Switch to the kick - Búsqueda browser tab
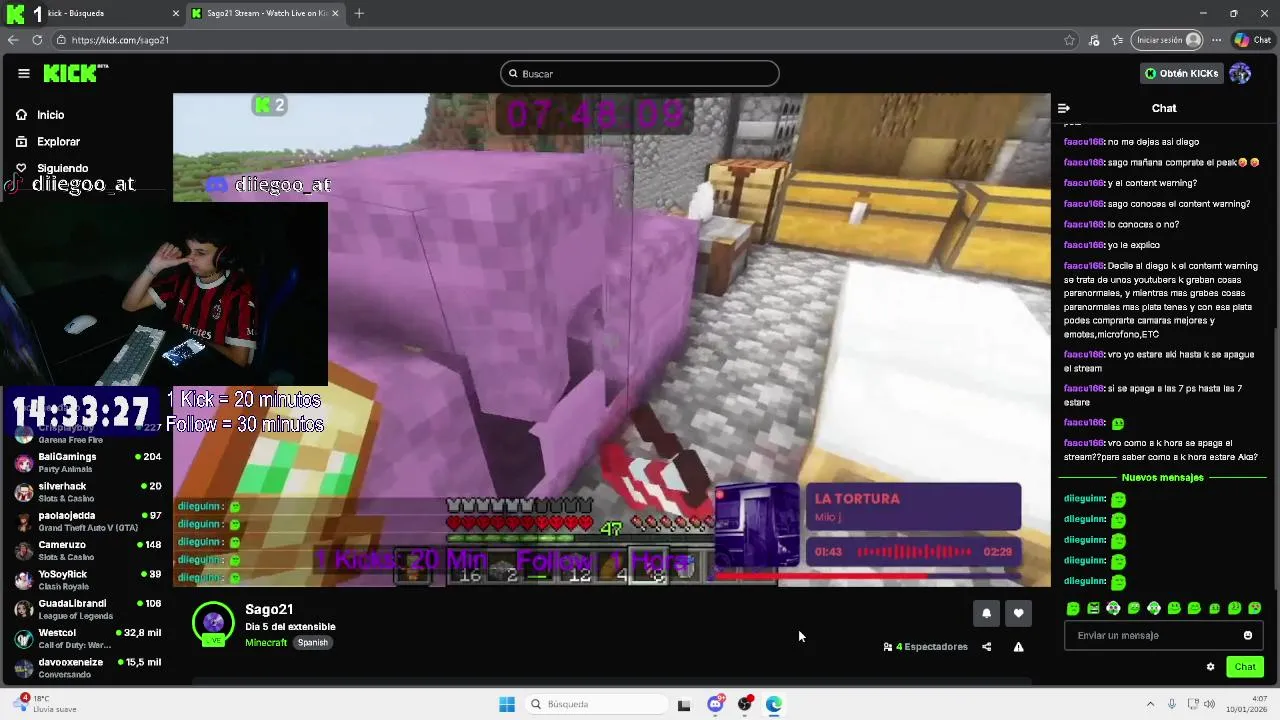 [100, 13]
